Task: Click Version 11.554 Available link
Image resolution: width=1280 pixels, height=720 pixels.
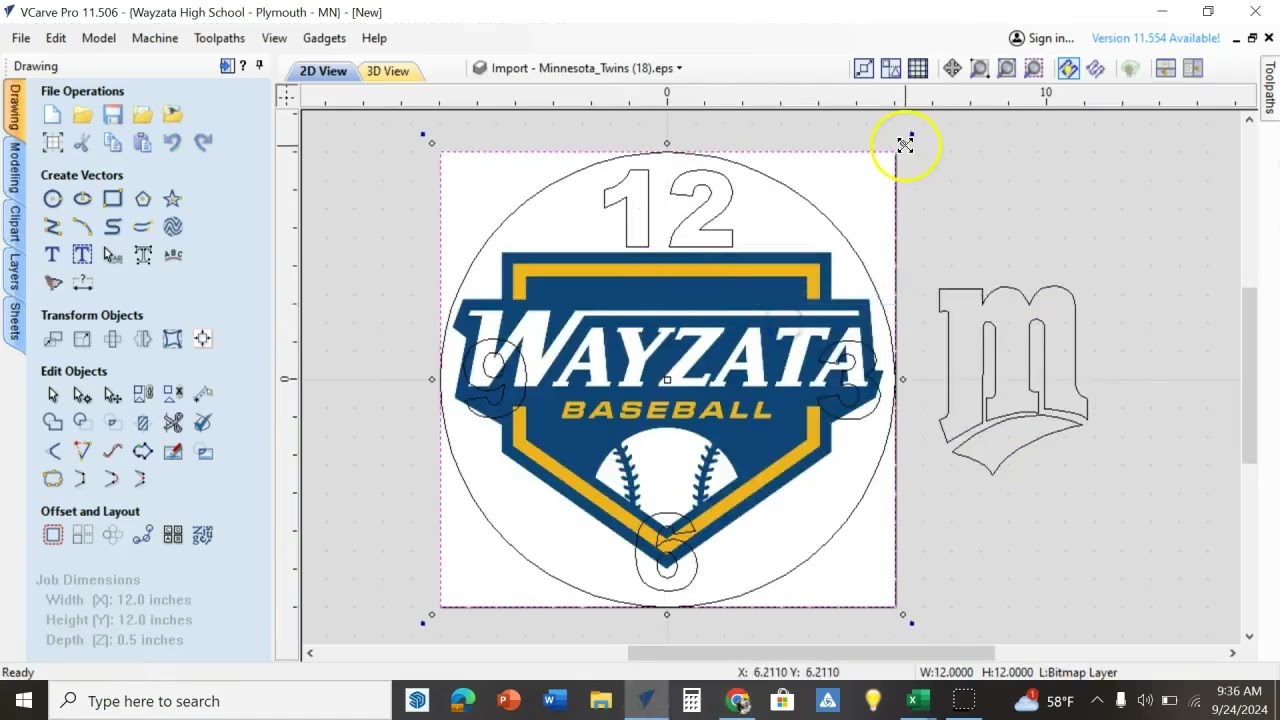Action: click(x=1155, y=38)
